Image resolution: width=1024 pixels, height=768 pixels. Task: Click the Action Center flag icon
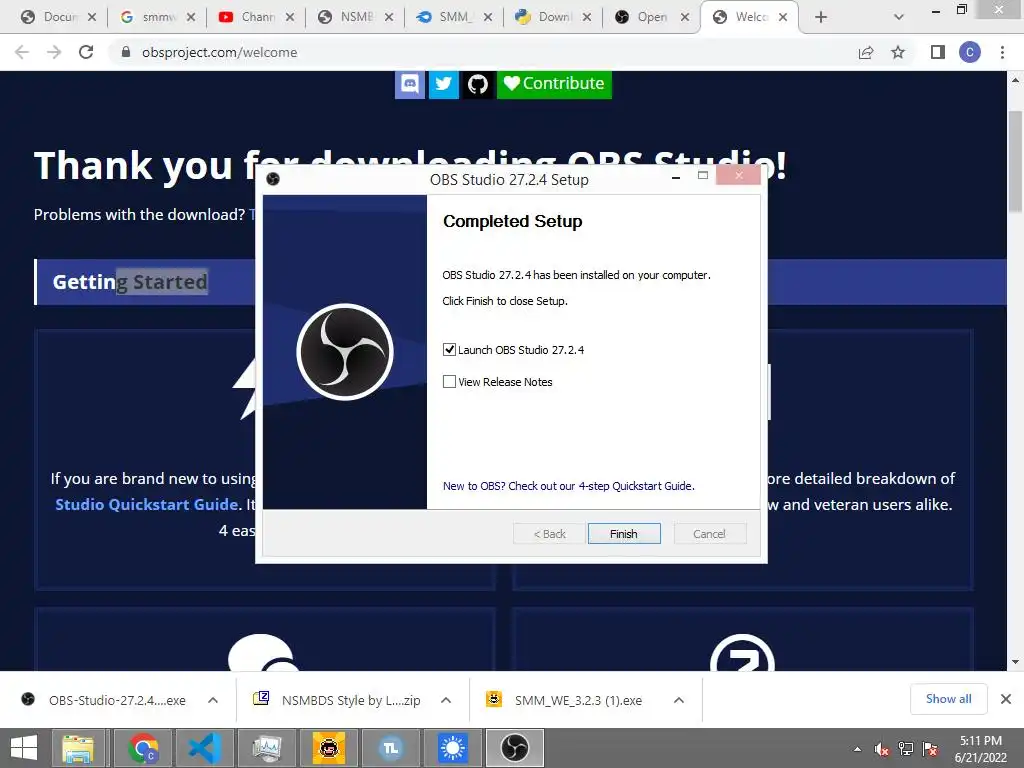[x=931, y=750]
